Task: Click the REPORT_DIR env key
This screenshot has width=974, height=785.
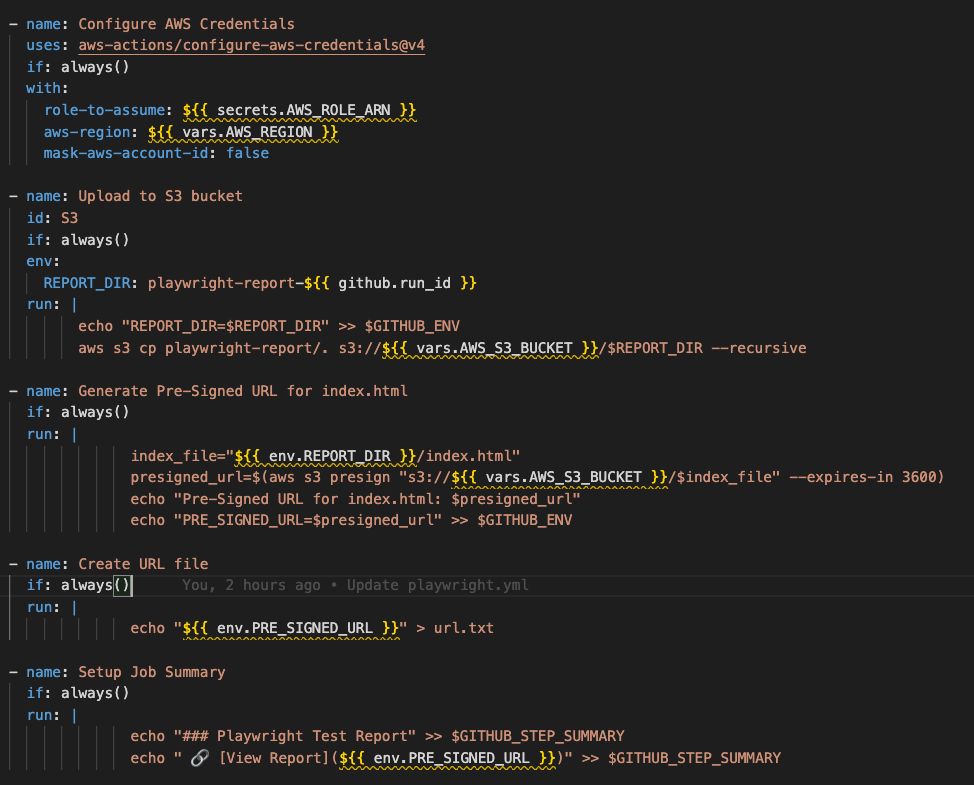Action: click(x=86, y=283)
